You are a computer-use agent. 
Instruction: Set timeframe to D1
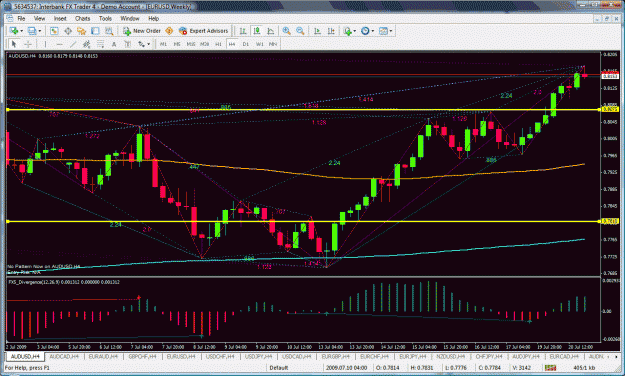coord(246,44)
